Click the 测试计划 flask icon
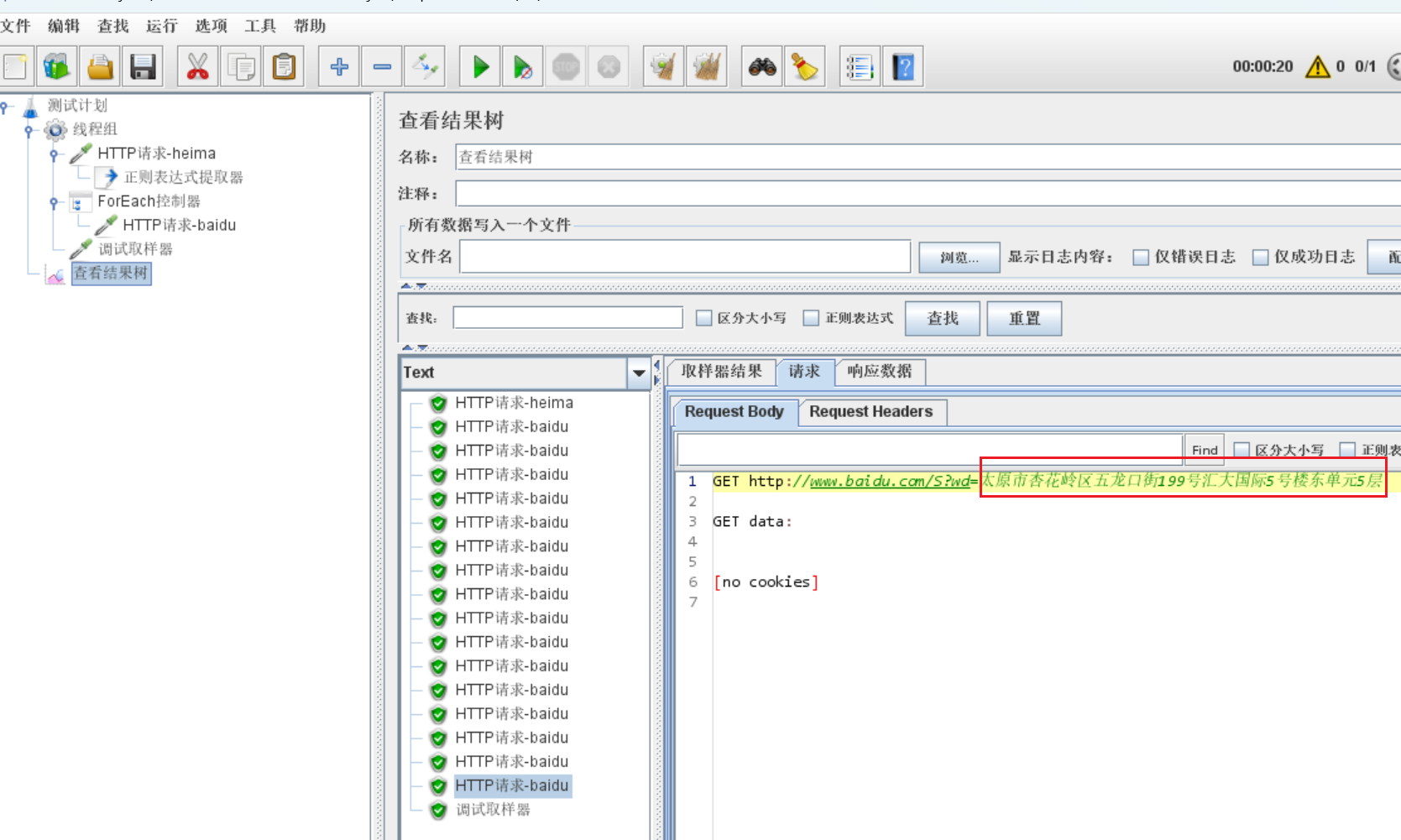 31,106
